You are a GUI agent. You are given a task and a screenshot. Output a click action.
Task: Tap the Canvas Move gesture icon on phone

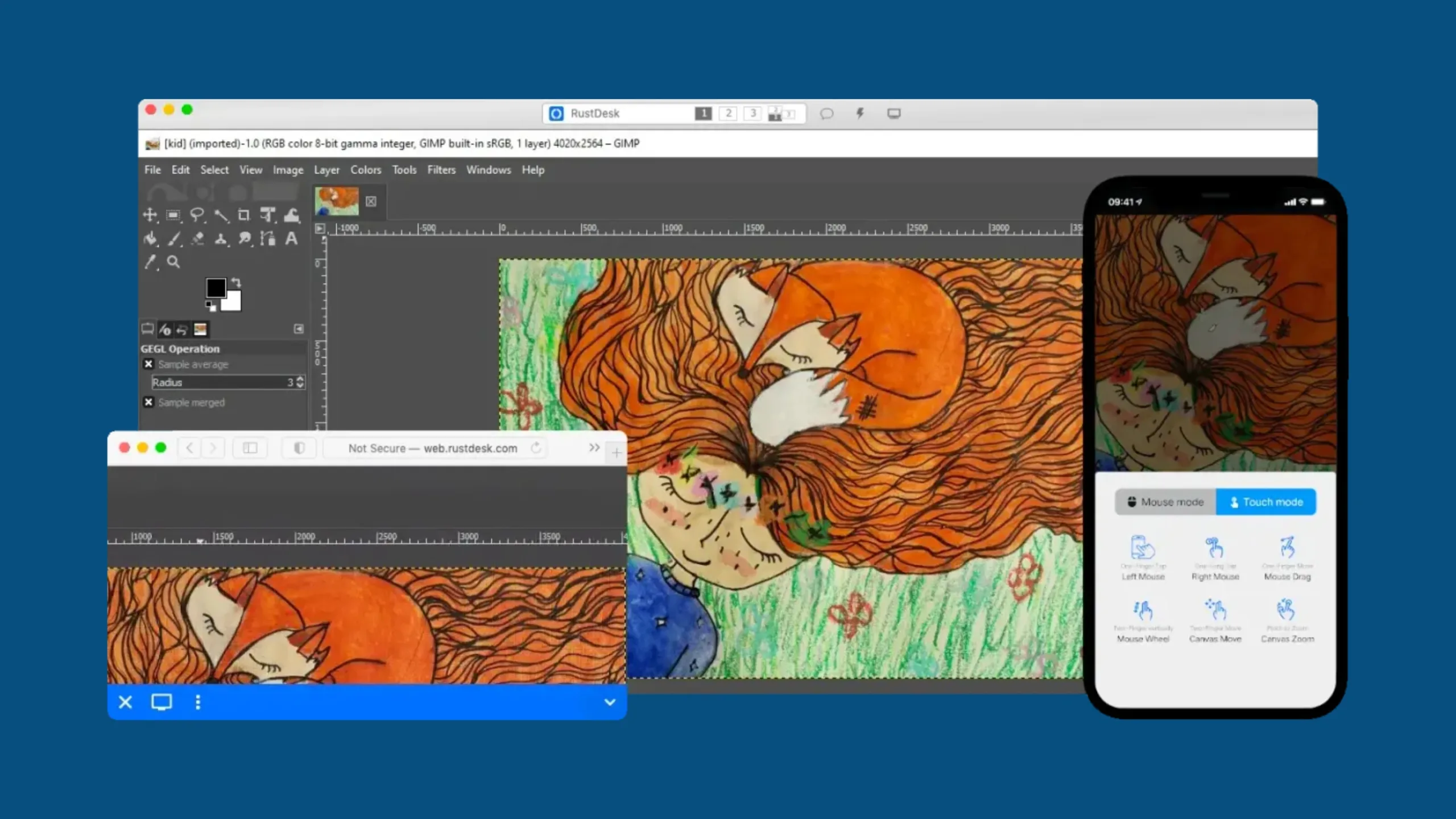tap(1215, 610)
